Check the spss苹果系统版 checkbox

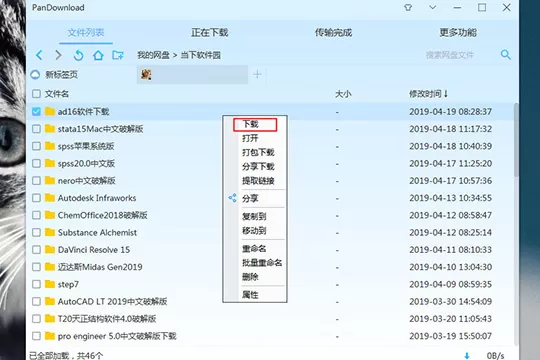(36, 146)
